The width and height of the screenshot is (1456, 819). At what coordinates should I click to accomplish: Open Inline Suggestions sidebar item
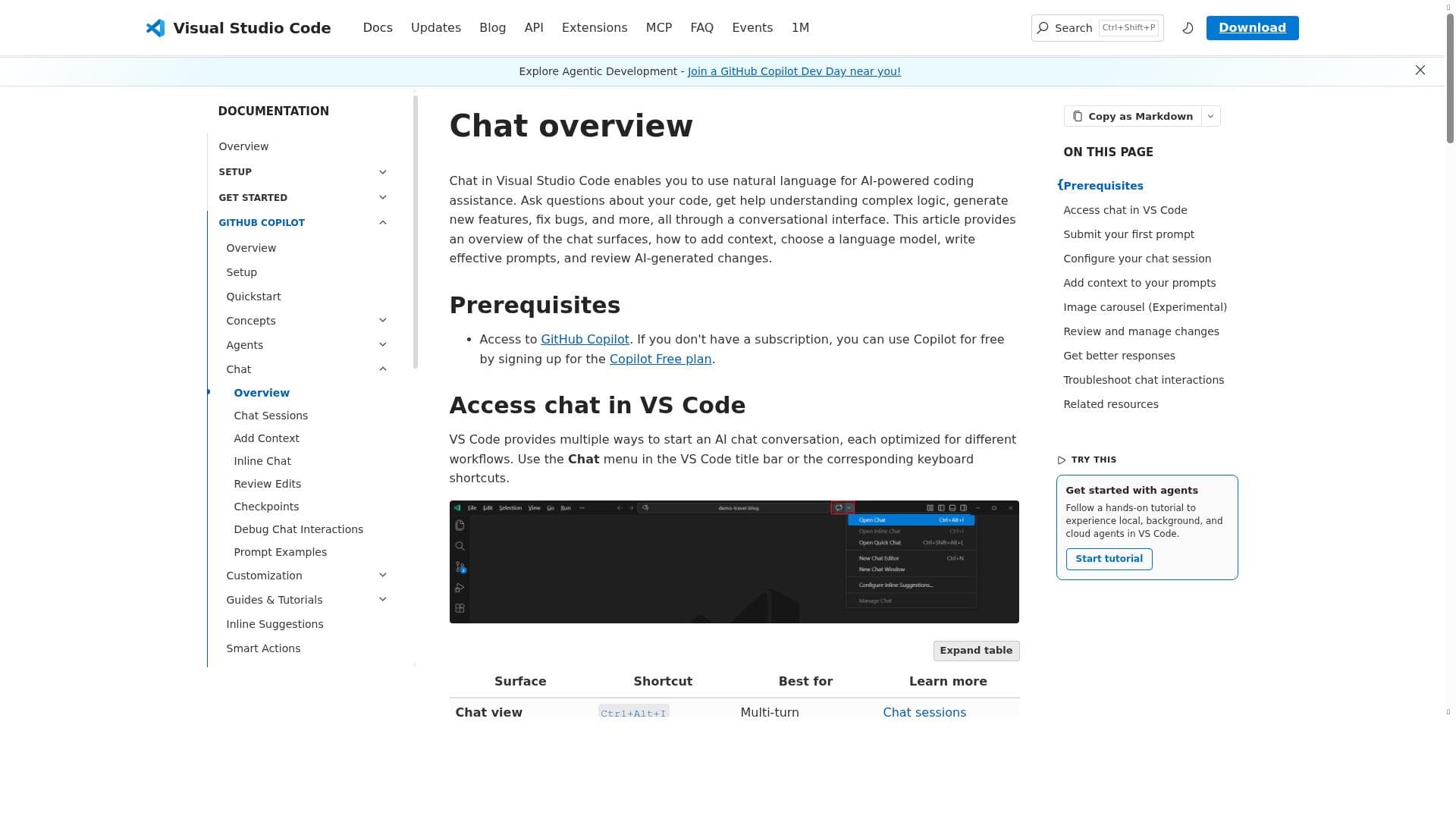(x=275, y=624)
